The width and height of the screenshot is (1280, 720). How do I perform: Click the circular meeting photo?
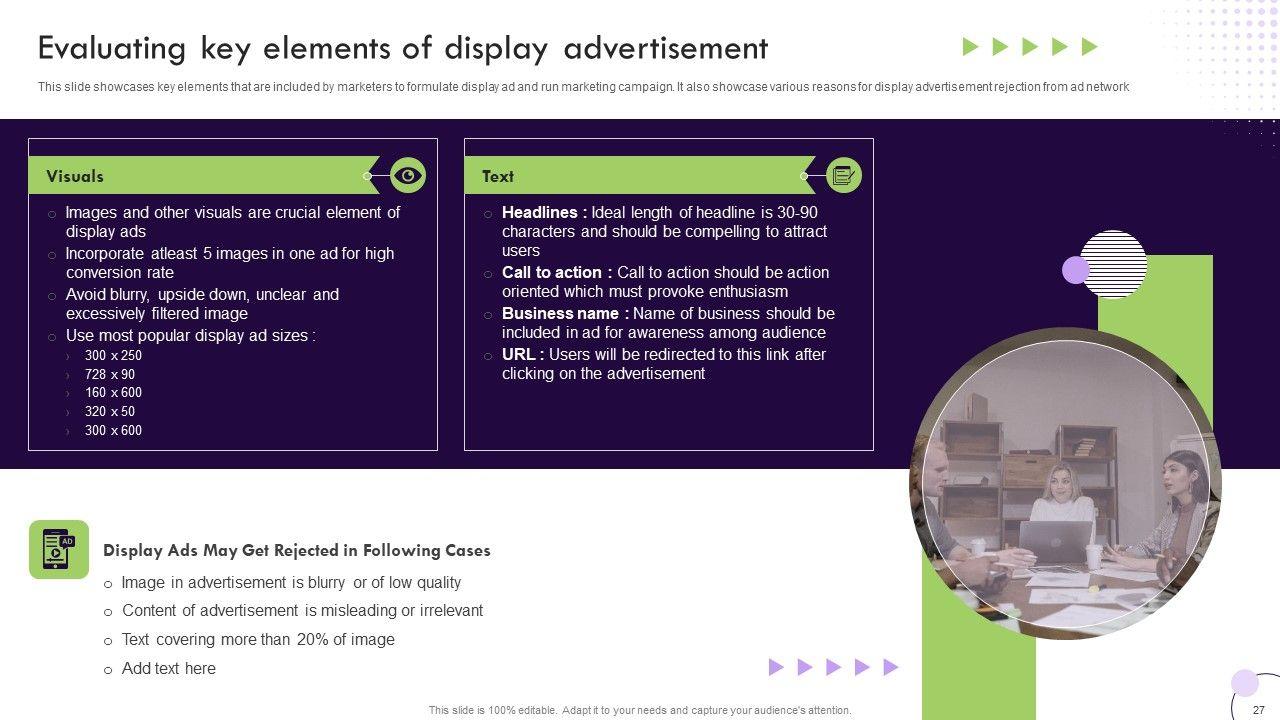[1064, 485]
